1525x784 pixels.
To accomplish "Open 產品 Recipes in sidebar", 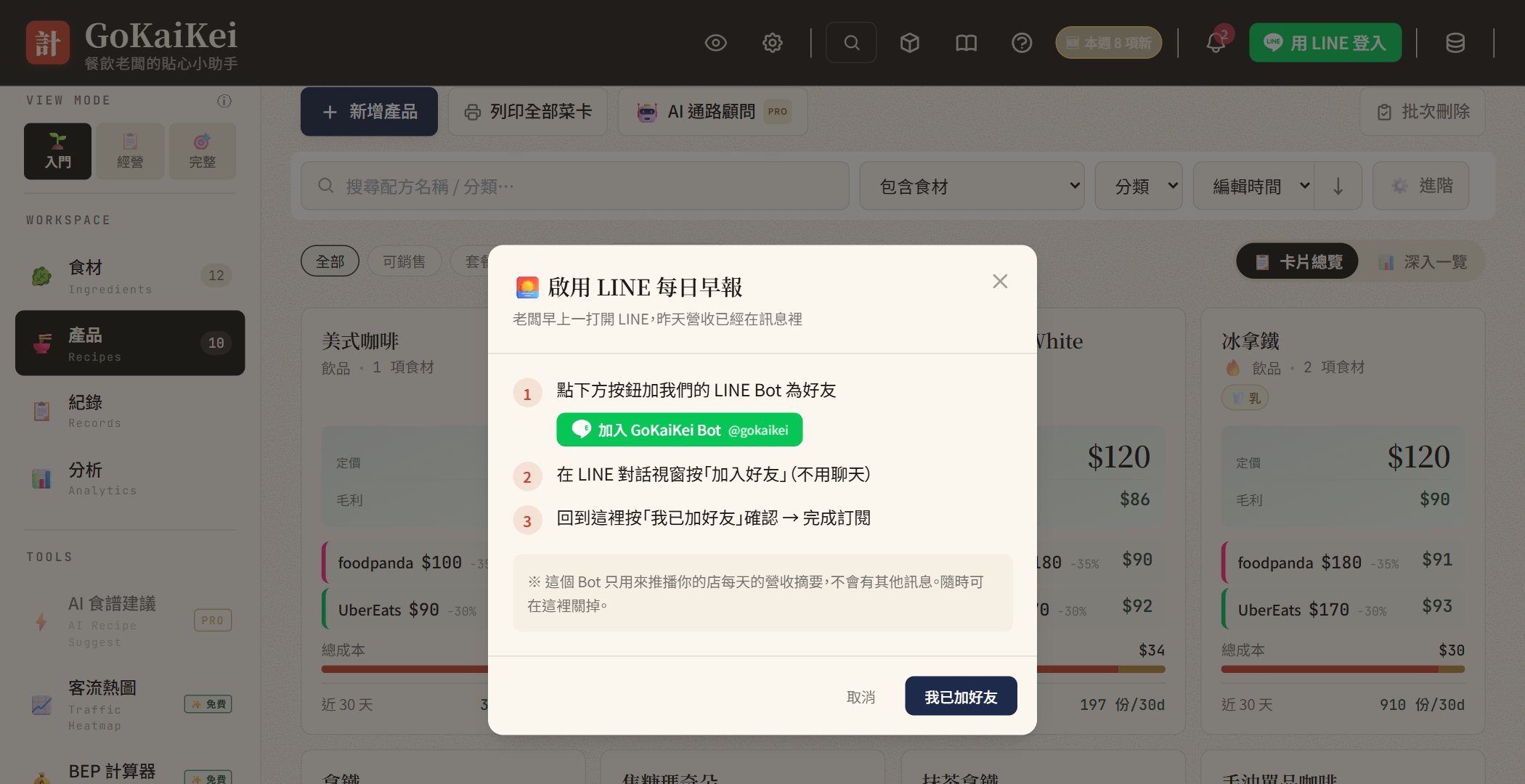I will 130,343.
